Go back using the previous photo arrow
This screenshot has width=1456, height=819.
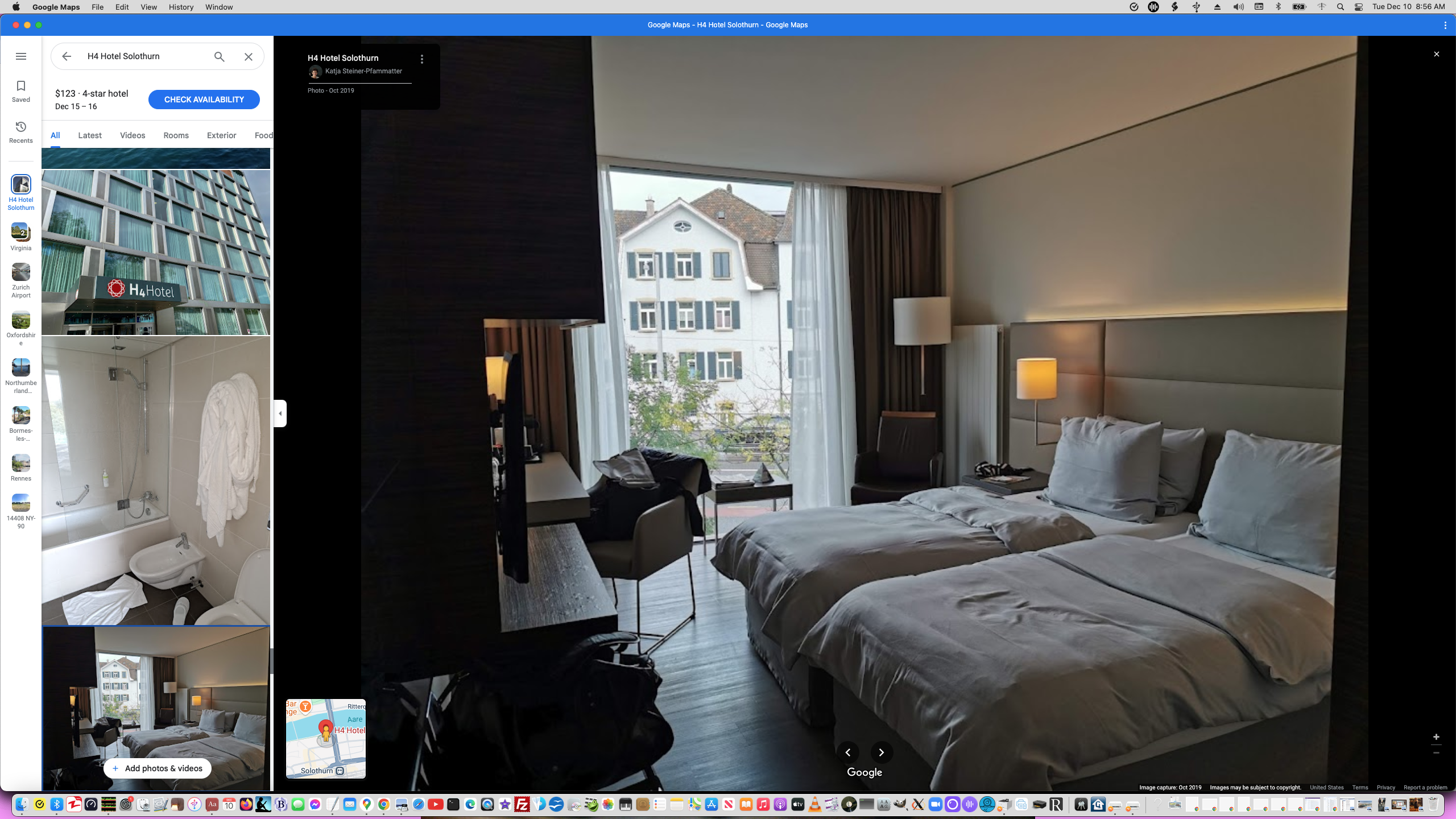click(847, 752)
